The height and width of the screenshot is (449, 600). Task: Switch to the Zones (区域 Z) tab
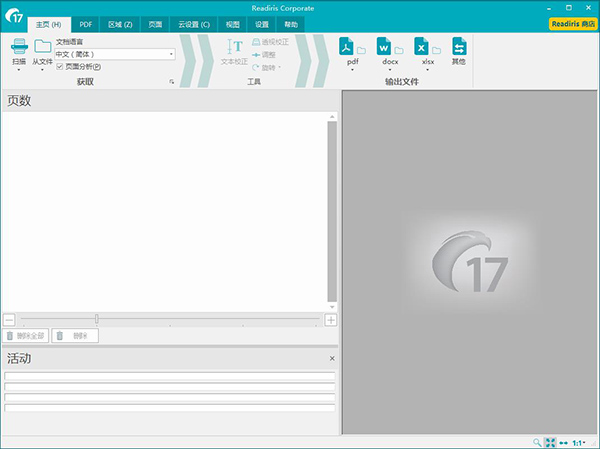pos(120,24)
